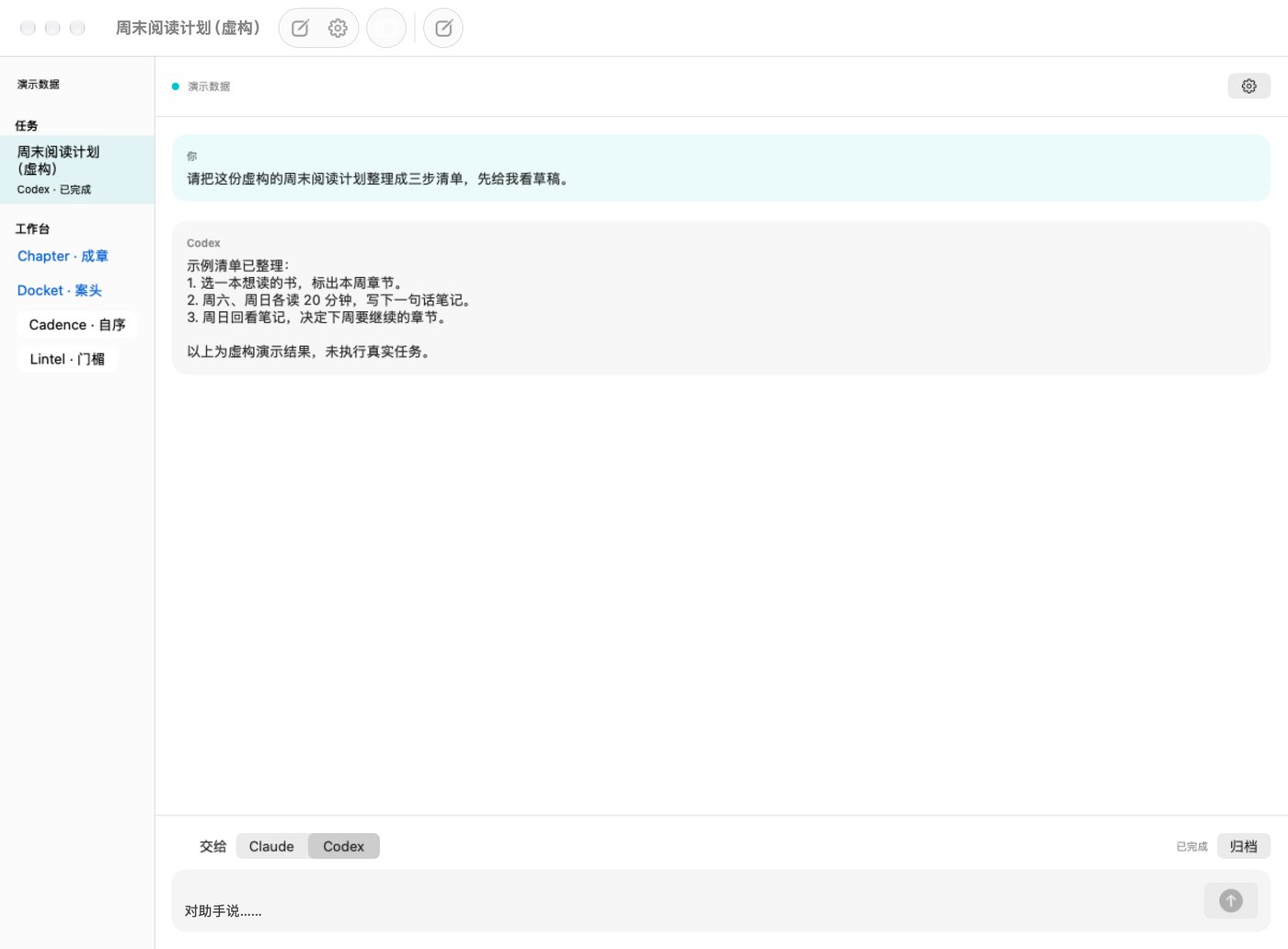1288x949 pixels.
Task: Click the 演示数据 label at the sidebar top
Action: (x=39, y=85)
